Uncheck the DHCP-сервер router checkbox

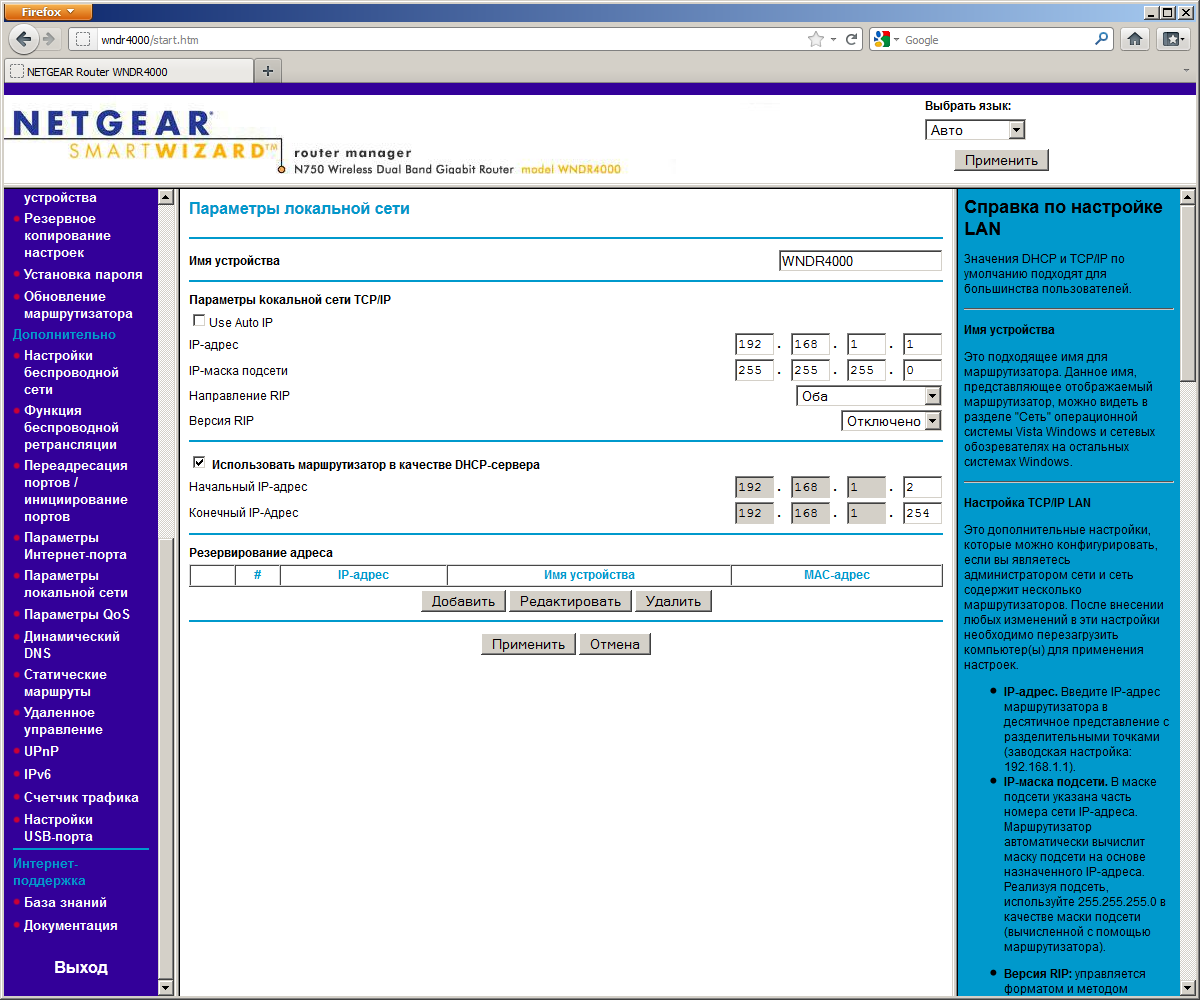pyautogui.click(x=199, y=463)
